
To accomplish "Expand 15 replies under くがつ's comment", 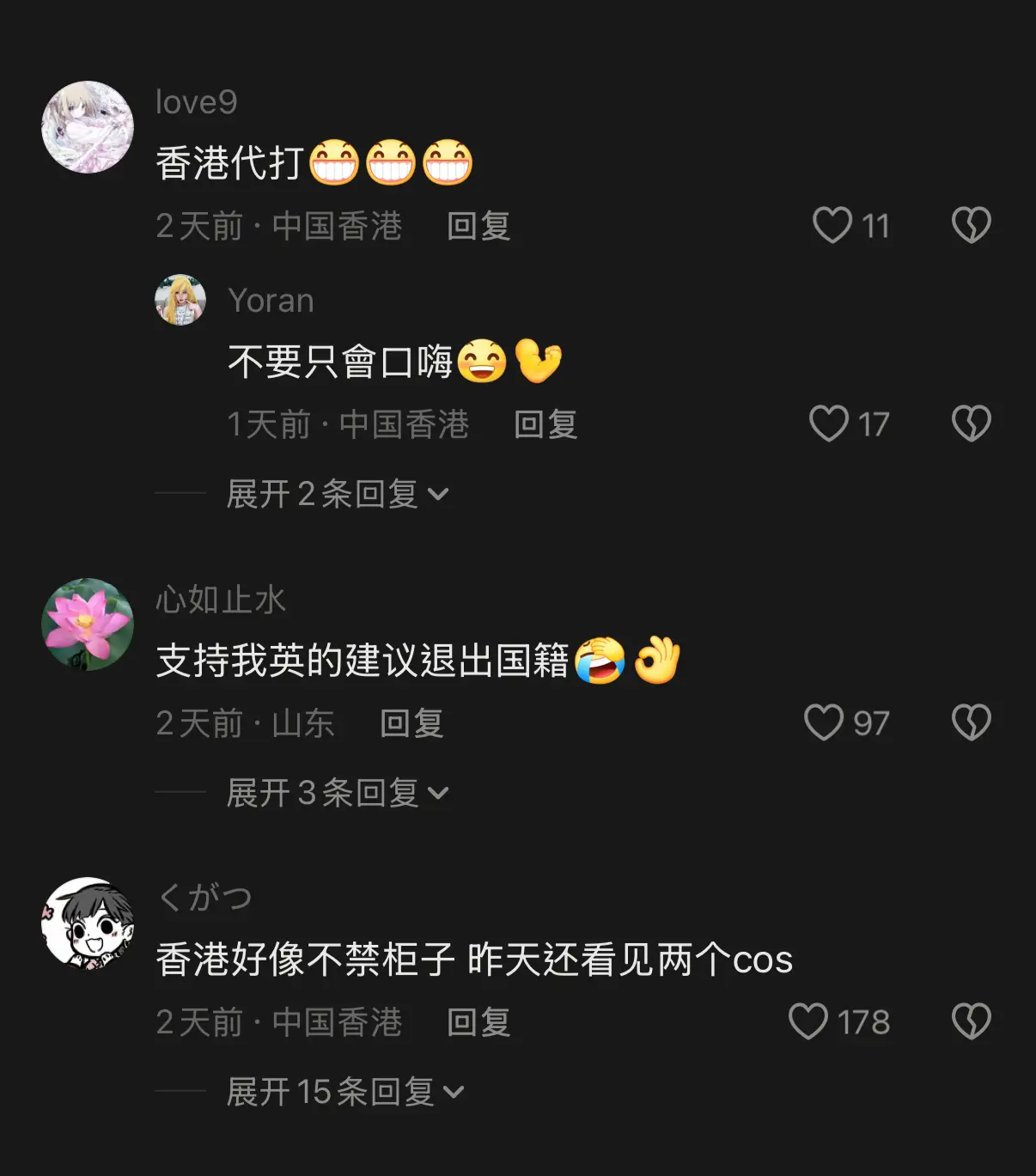I will tap(345, 1092).
